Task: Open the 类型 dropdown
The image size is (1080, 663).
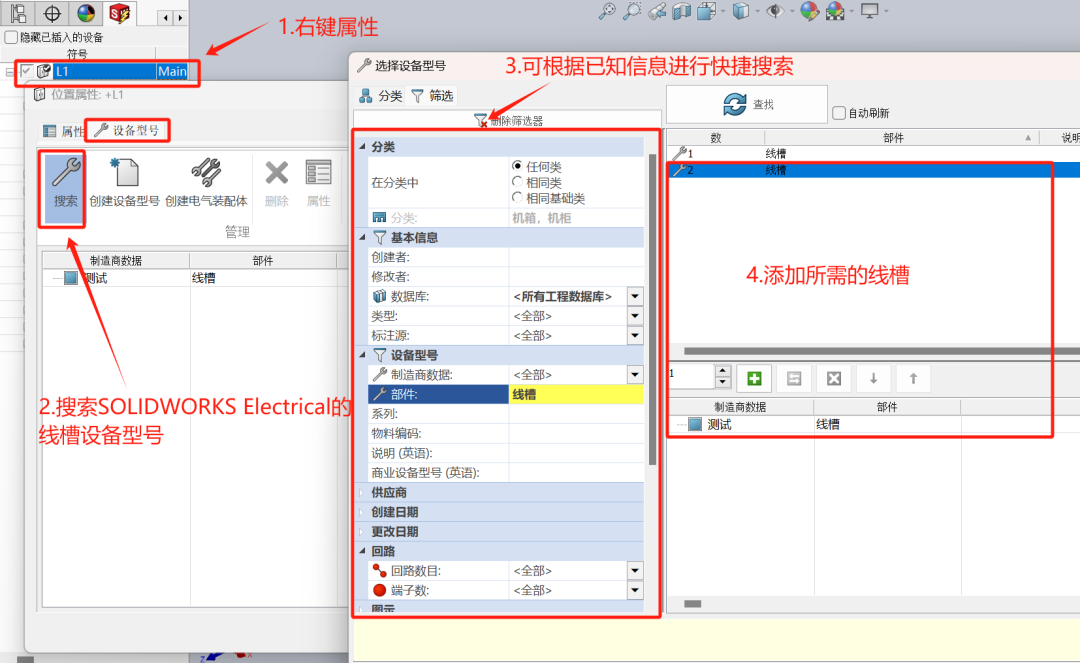Action: 633,315
